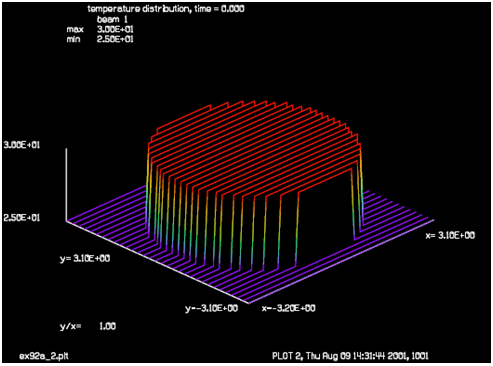Click the min 2.50E+01 value
Image resolution: width=493 pixels, height=366 pixels.
(115, 39)
